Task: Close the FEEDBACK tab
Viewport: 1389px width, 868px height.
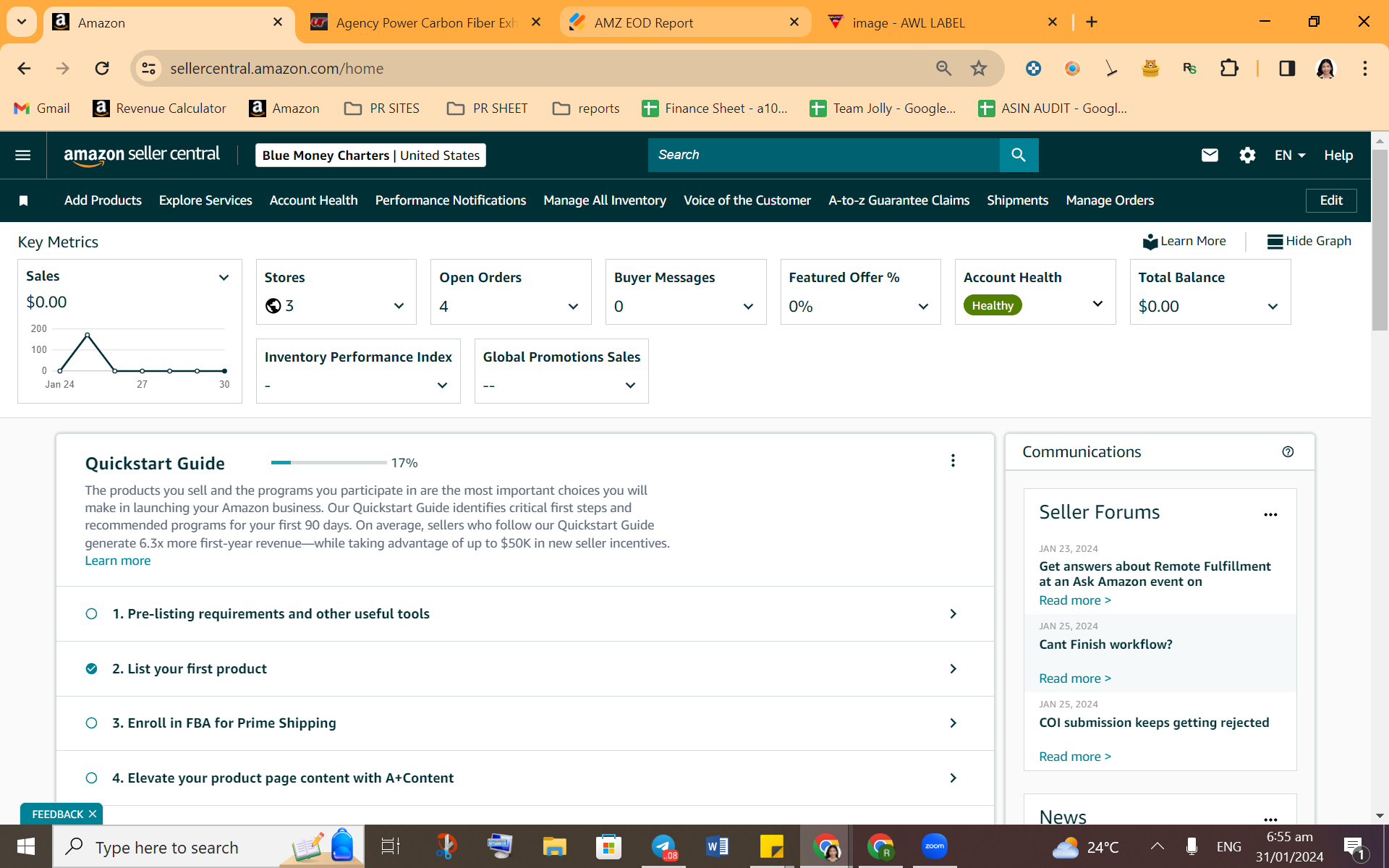Action: pyautogui.click(x=93, y=814)
